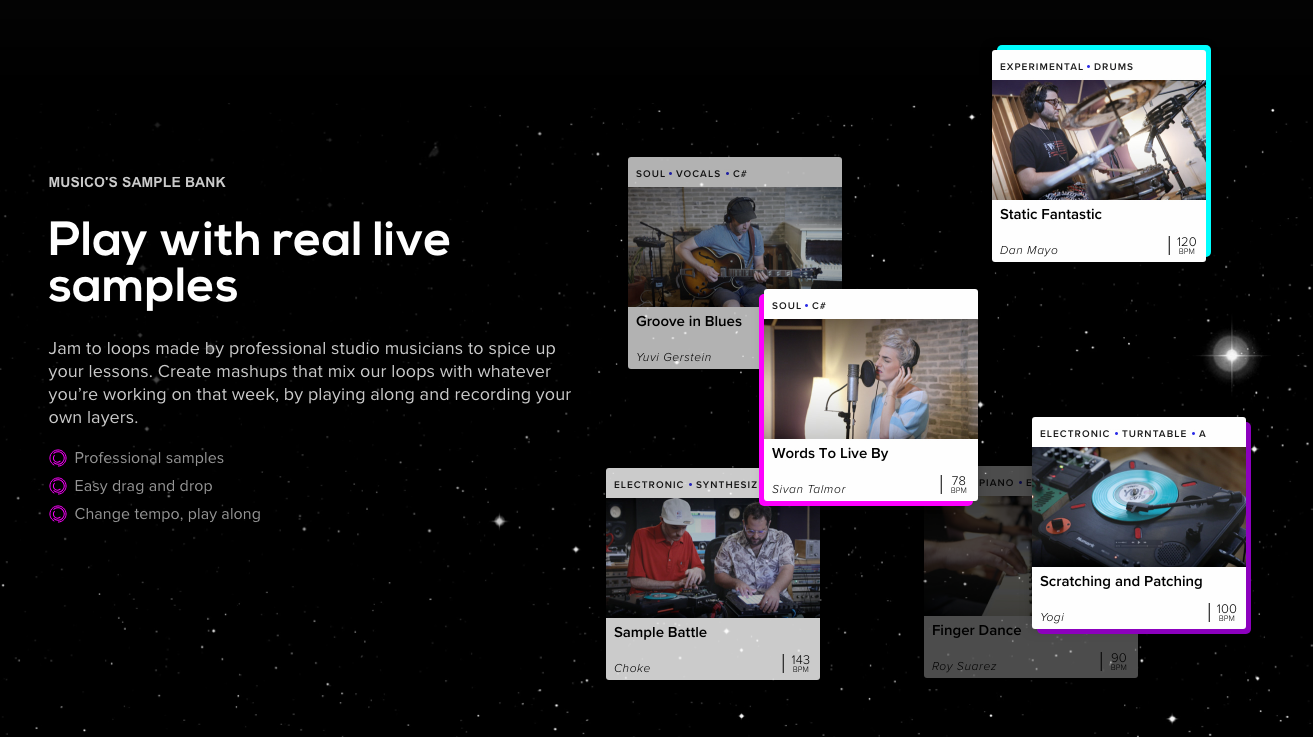Viewport: 1313px width, 737px height.
Task: Click the bullet icon beside Easy drag and drop
Action: [x=57, y=486]
